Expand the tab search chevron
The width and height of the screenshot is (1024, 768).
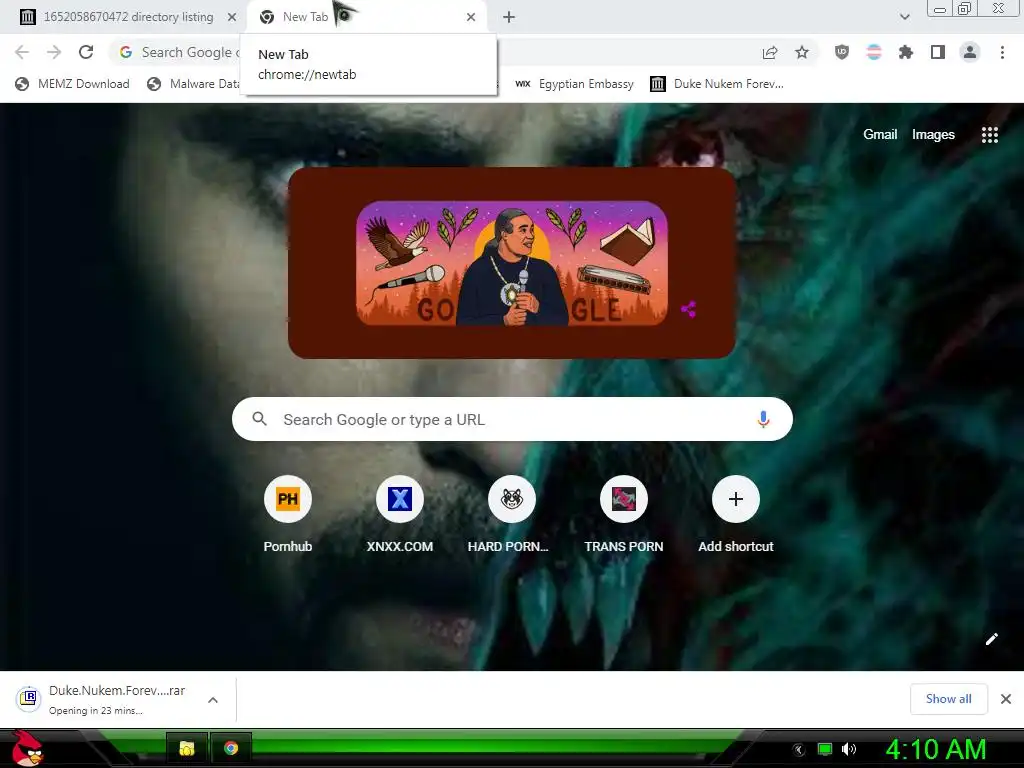point(904,17)
